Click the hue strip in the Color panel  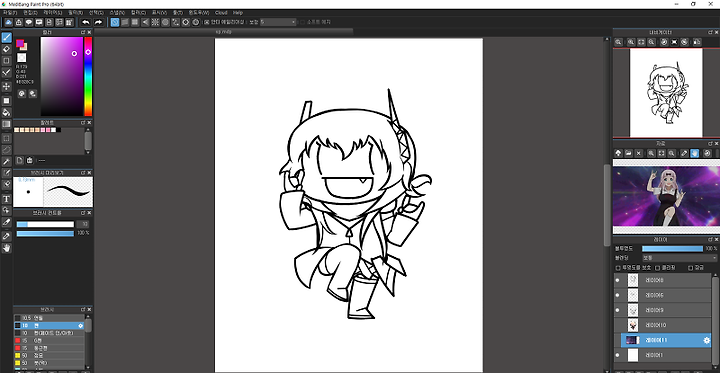click(88, 77)
